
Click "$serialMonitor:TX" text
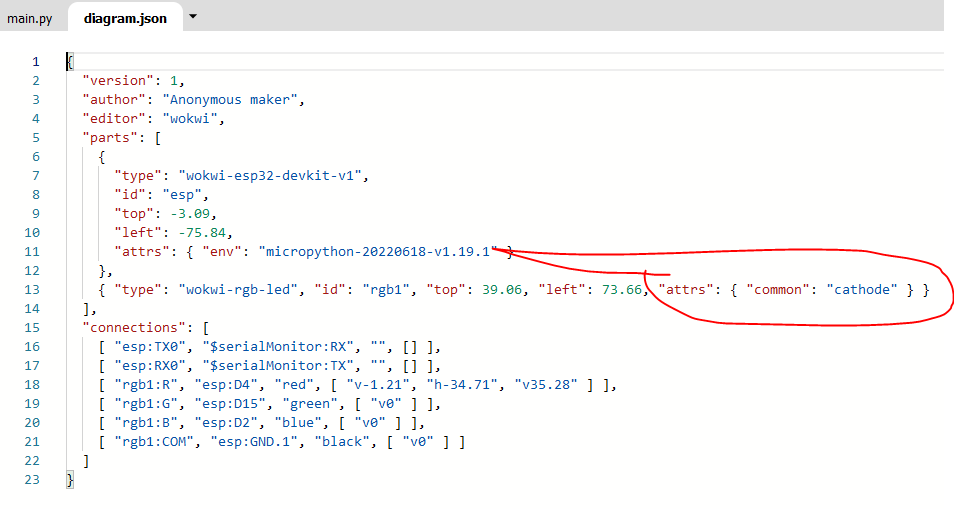(x=278, y=365)
